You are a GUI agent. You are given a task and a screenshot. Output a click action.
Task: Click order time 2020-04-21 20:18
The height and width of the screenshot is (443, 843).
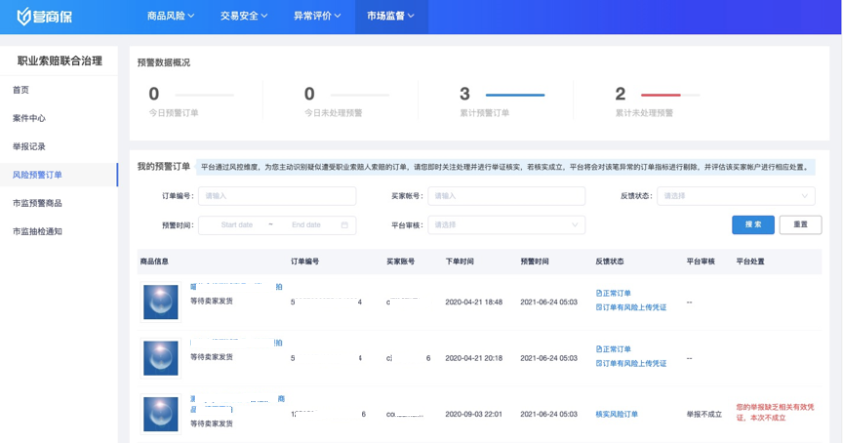[474, 358]
